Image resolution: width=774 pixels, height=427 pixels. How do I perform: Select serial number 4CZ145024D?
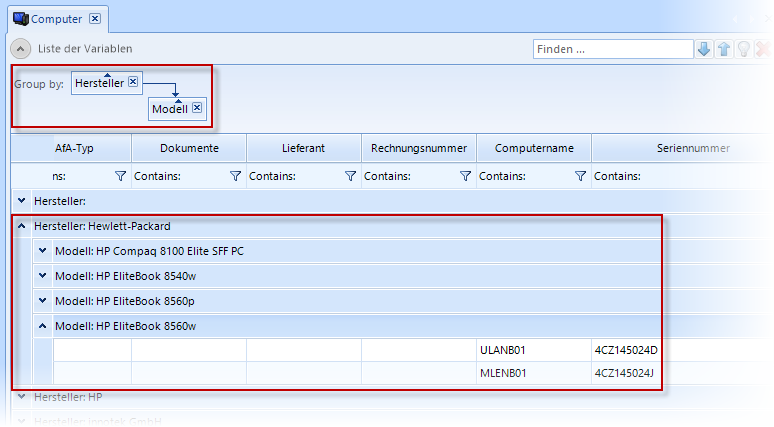click(626, 350)
